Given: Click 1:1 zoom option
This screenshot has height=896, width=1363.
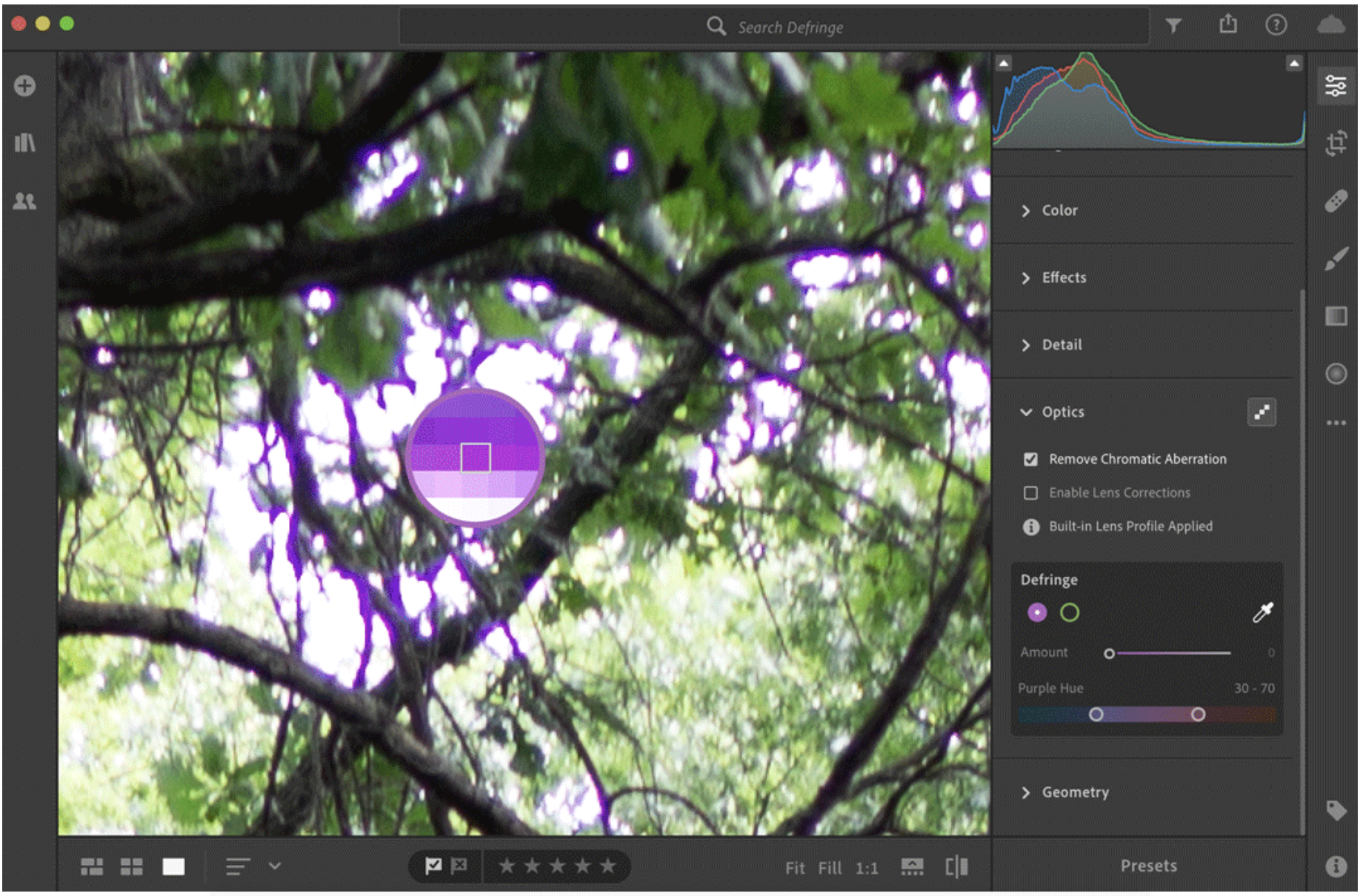Looking at the screenshot, I should [x=867, y=868].
